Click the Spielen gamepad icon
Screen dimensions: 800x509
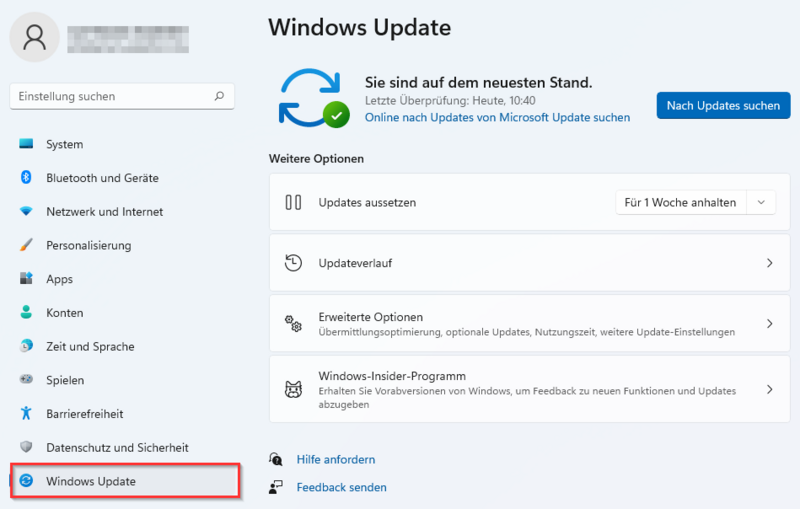click(26, 379)
